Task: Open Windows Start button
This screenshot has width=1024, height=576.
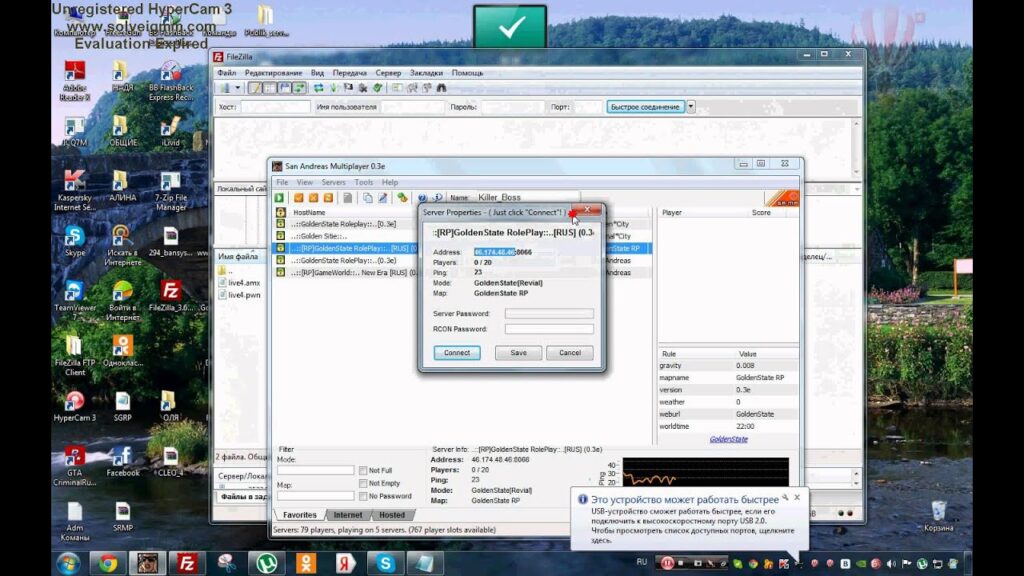Action: 68,563
